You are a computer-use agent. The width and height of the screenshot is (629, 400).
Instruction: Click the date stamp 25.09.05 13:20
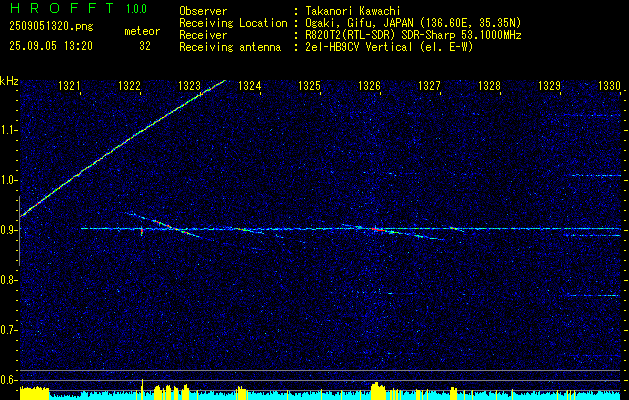(x=51, y=46)
